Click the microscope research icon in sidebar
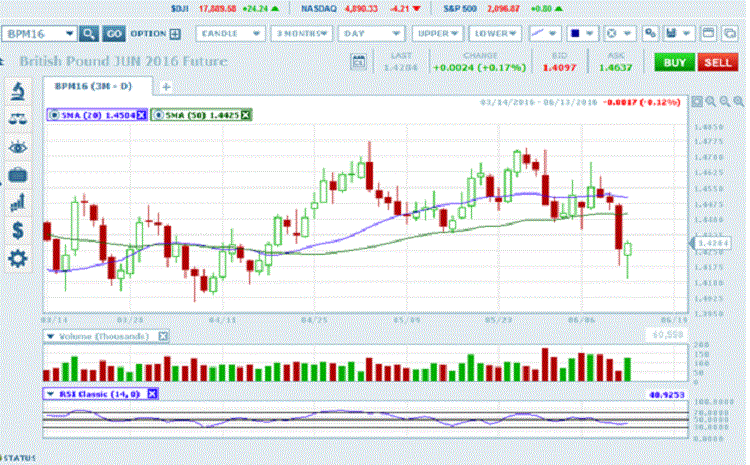This screenshot has height=465, width=750. pyautogui.click(x=18, y=92)
